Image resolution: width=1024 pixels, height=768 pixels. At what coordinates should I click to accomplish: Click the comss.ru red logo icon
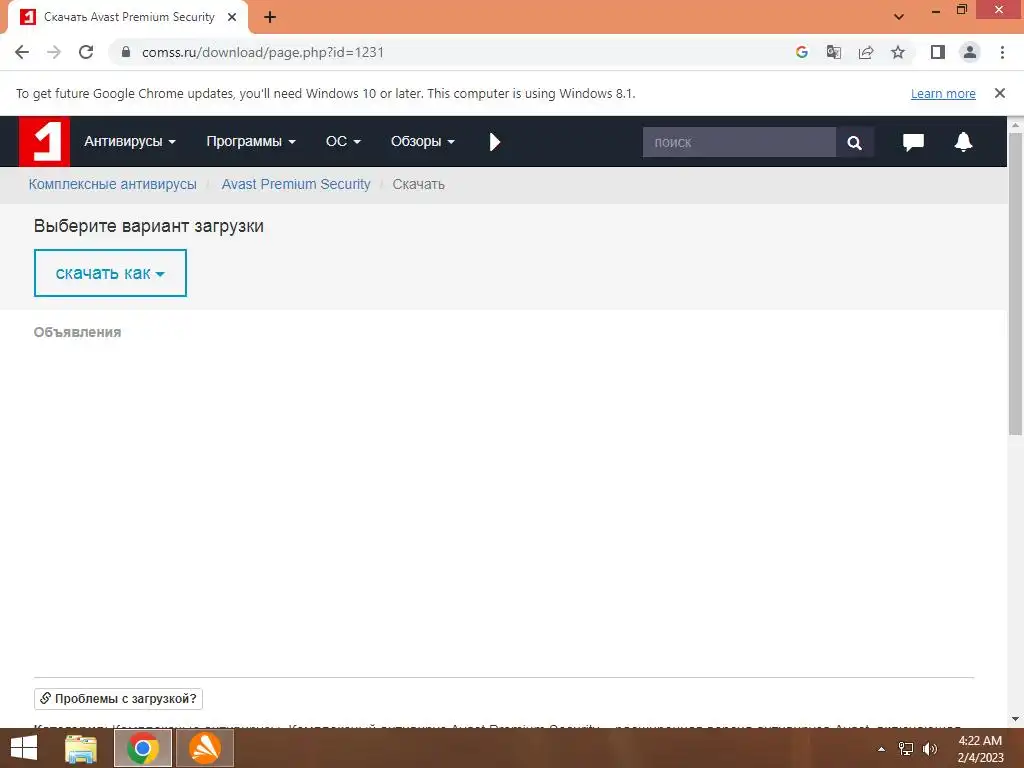pyautogui.click(x=44, y=141)
